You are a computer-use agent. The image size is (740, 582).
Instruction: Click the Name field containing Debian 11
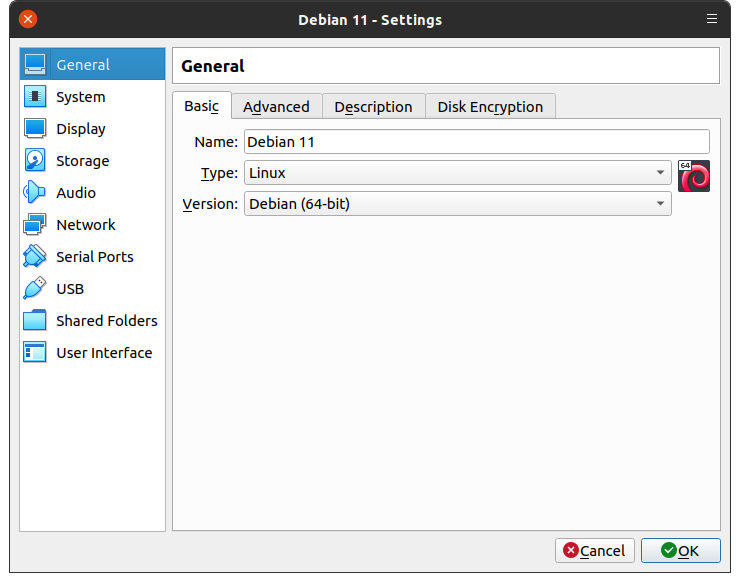(x=476, y=142)
